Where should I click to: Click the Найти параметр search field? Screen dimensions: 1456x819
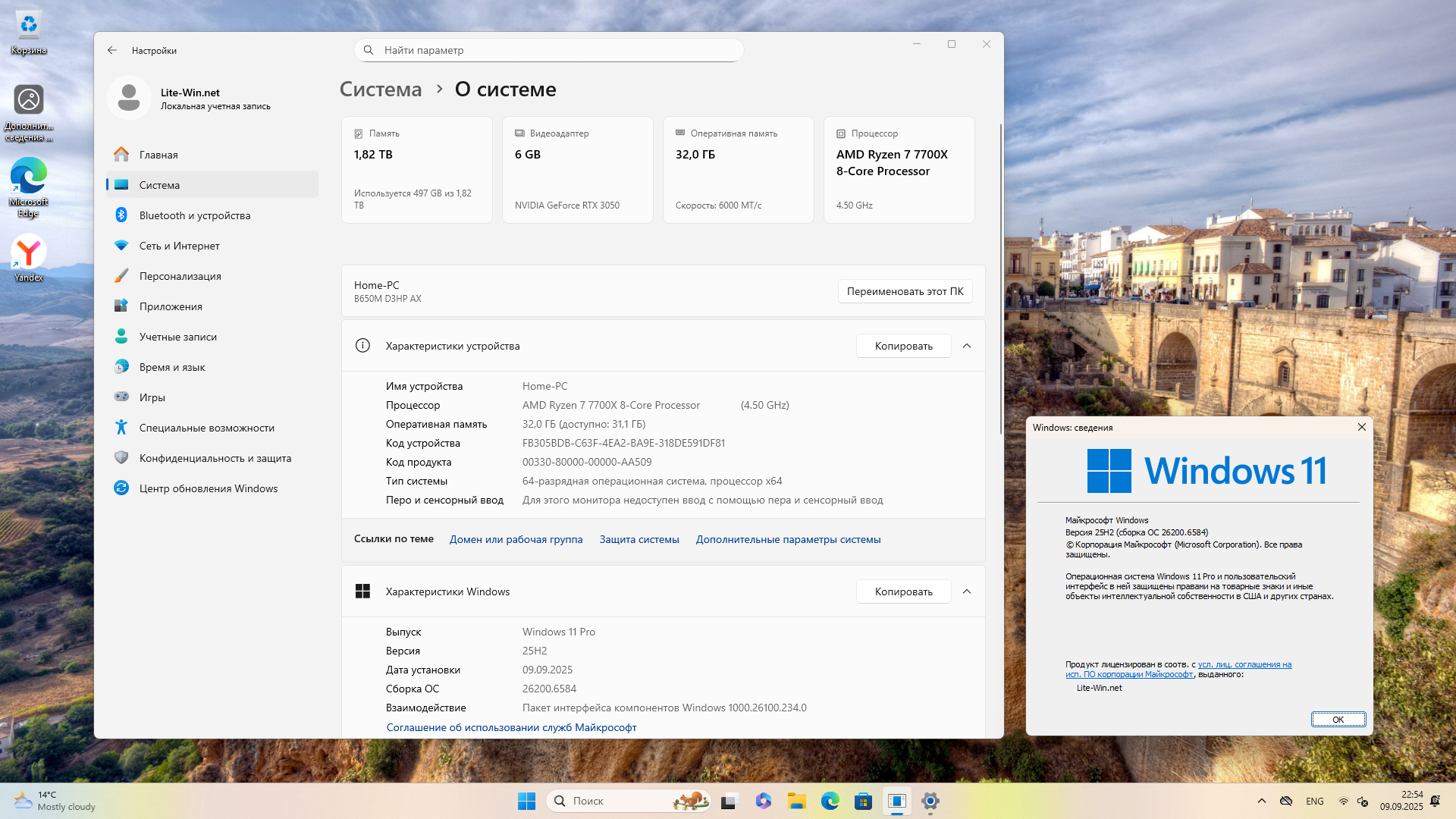[x=548, y=50]
